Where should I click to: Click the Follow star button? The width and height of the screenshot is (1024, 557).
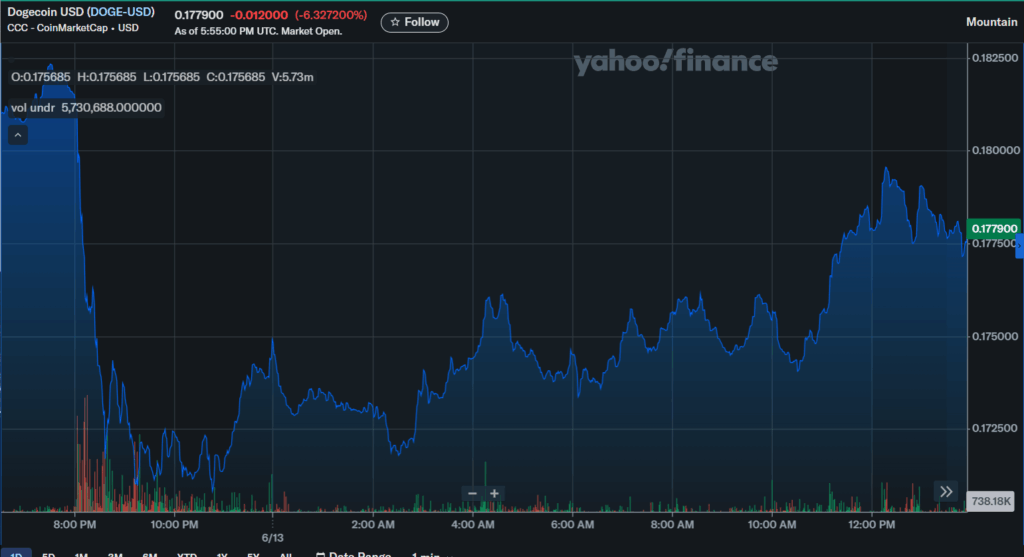pos(415,22)
